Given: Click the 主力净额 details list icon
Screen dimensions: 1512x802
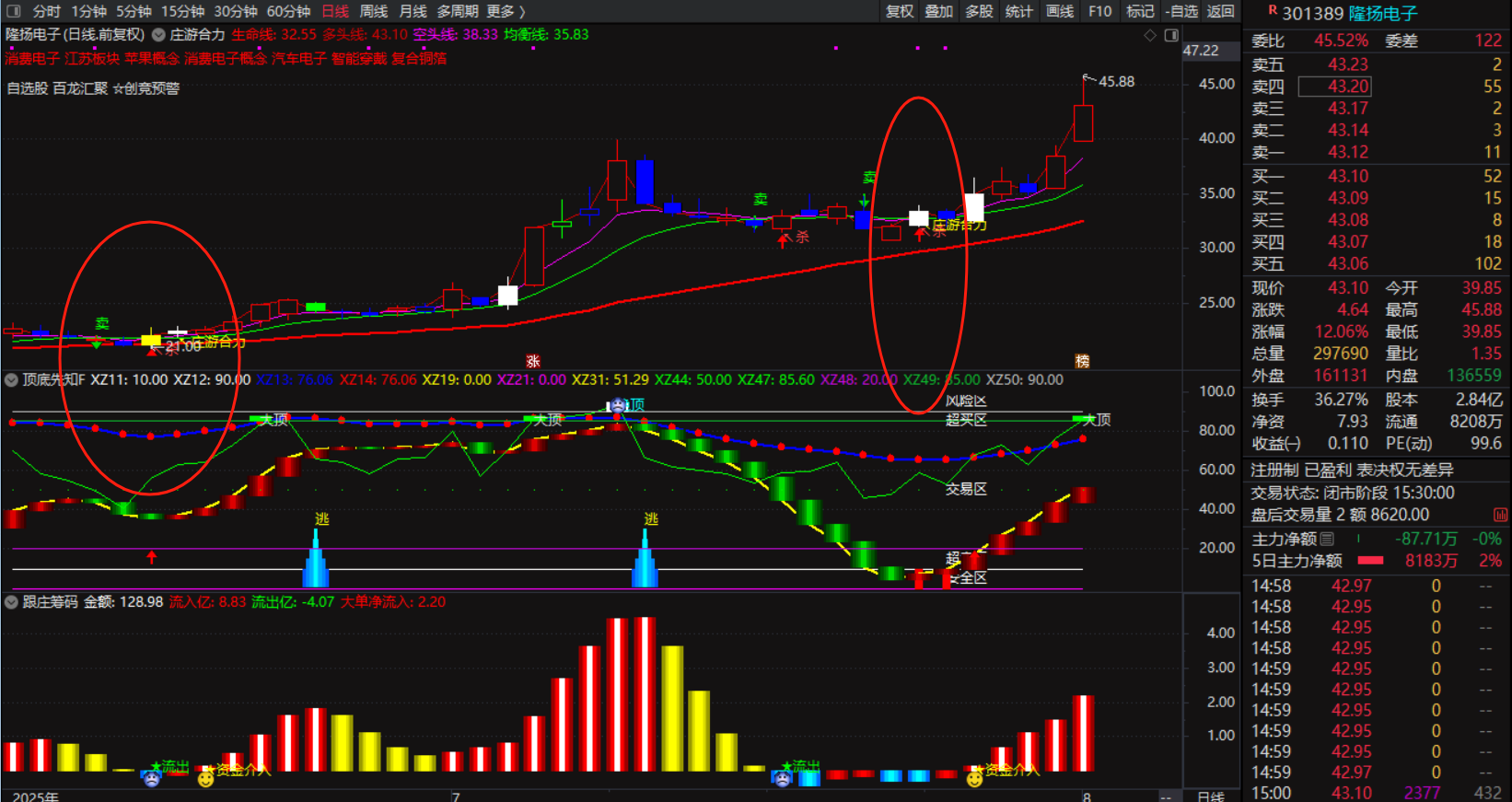Looking at the screenshot, I should tap(1327, 539).
